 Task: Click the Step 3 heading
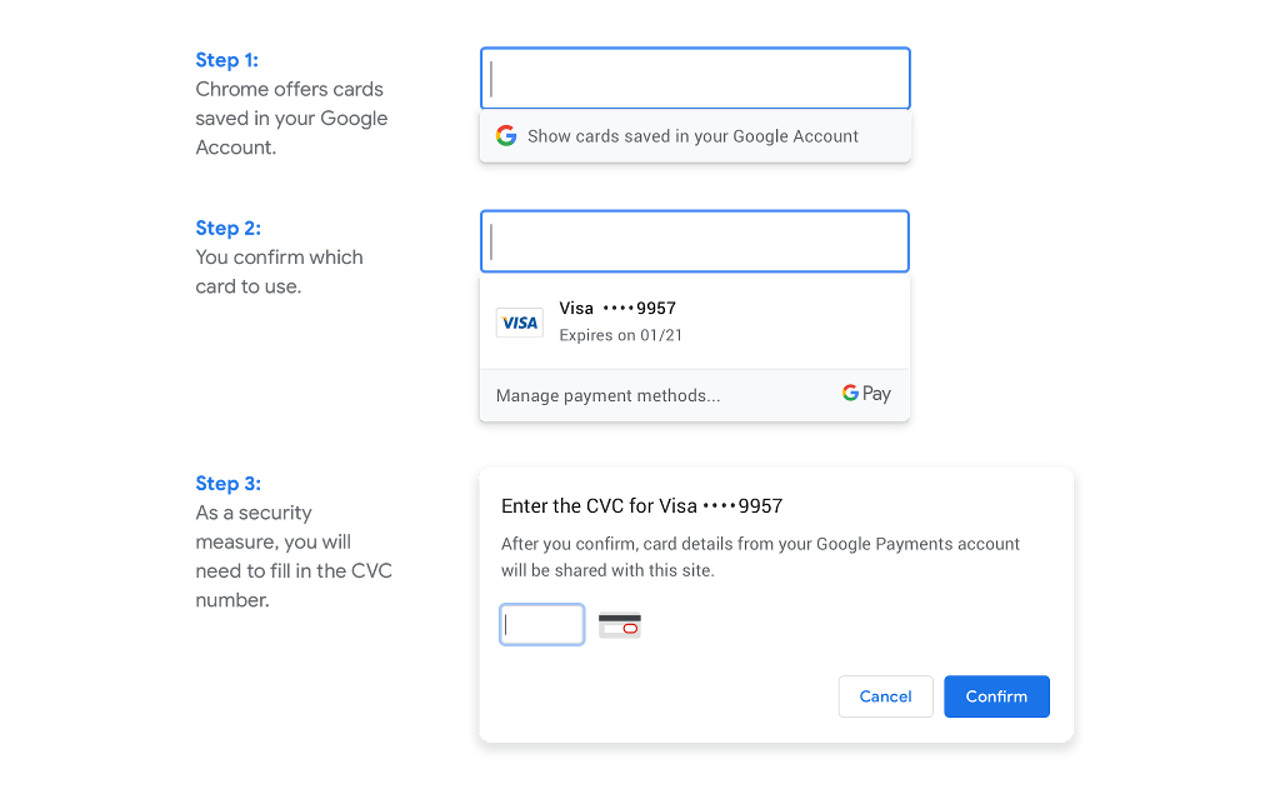click(228, 484)
